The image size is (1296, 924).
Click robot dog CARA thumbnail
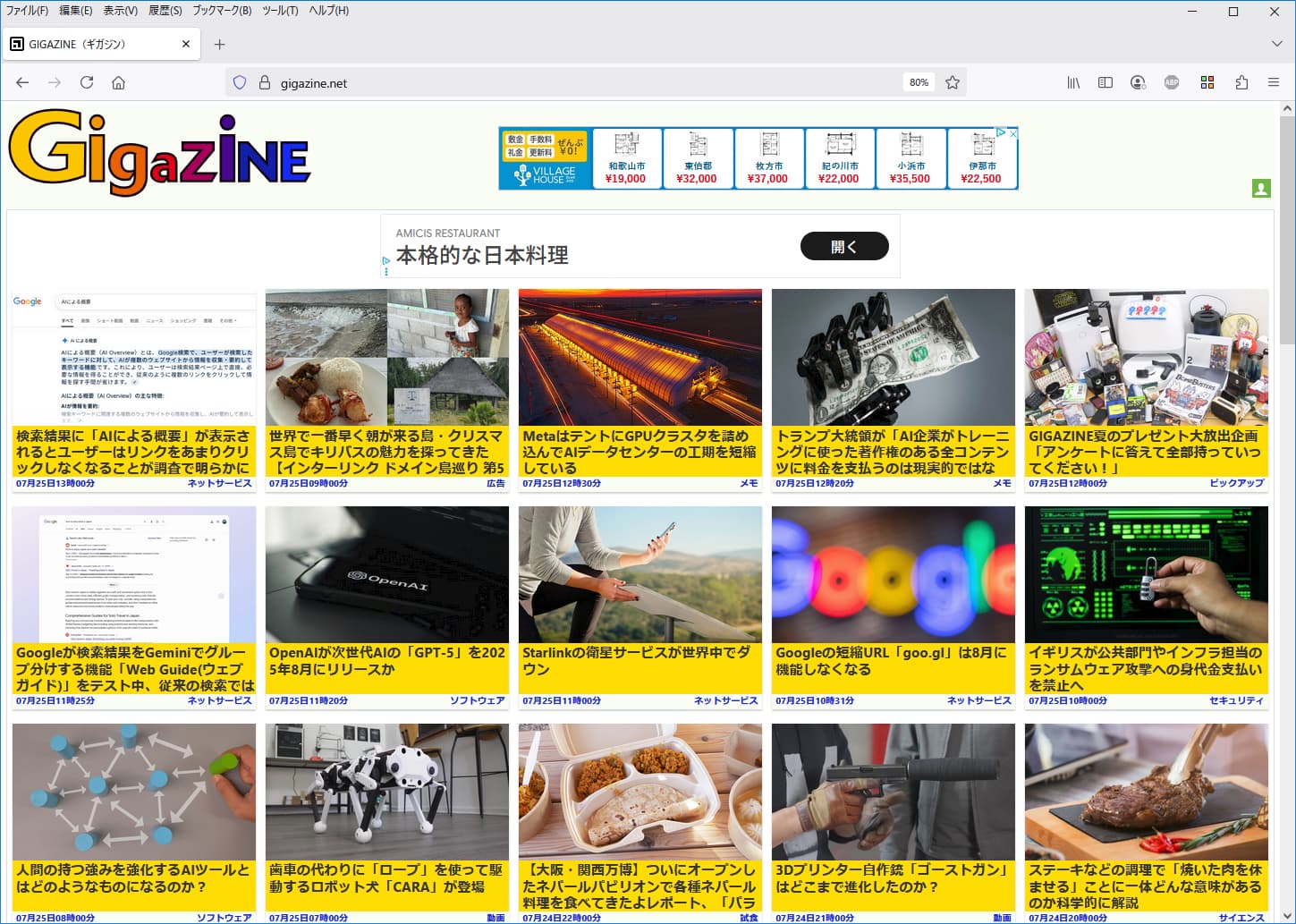click(x=387, y=792)
